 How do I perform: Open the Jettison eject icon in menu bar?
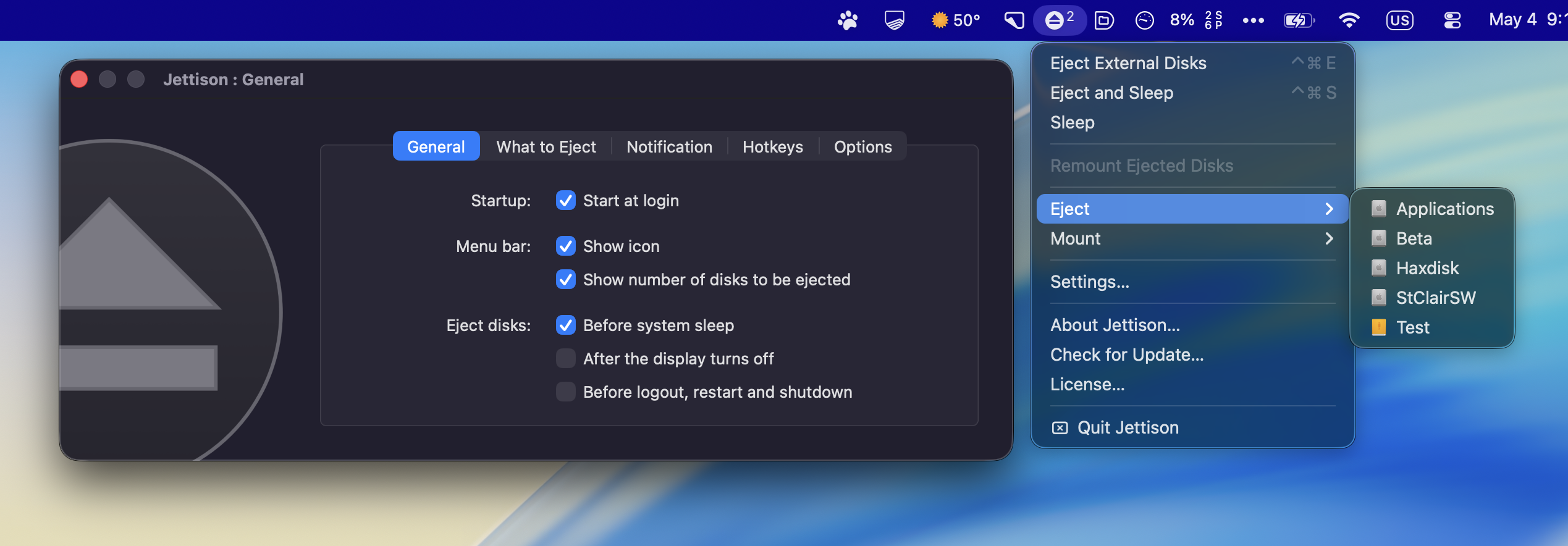pos(1060,20)
